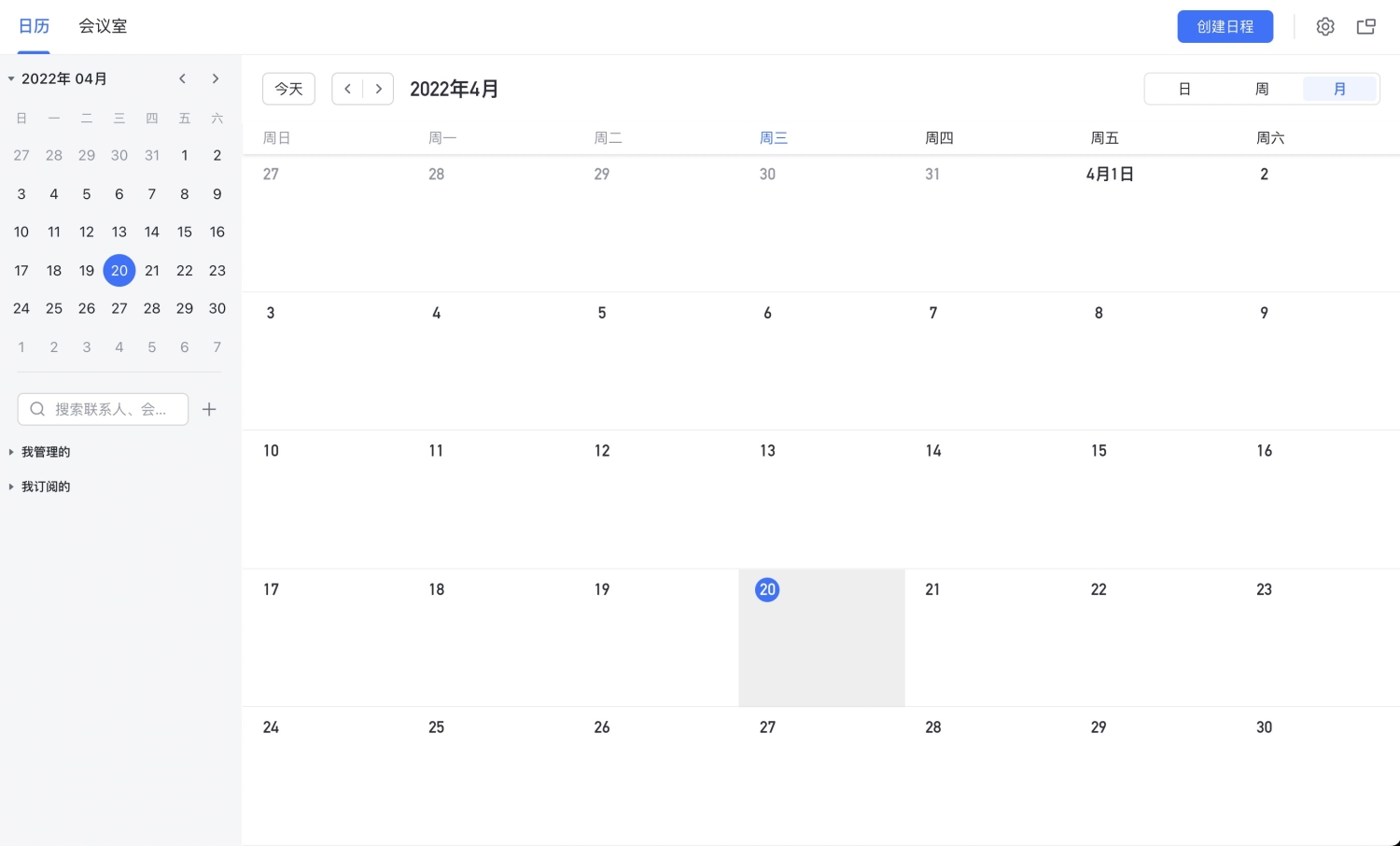
Task: Switch to the 日历 tab
Action: 34,26
